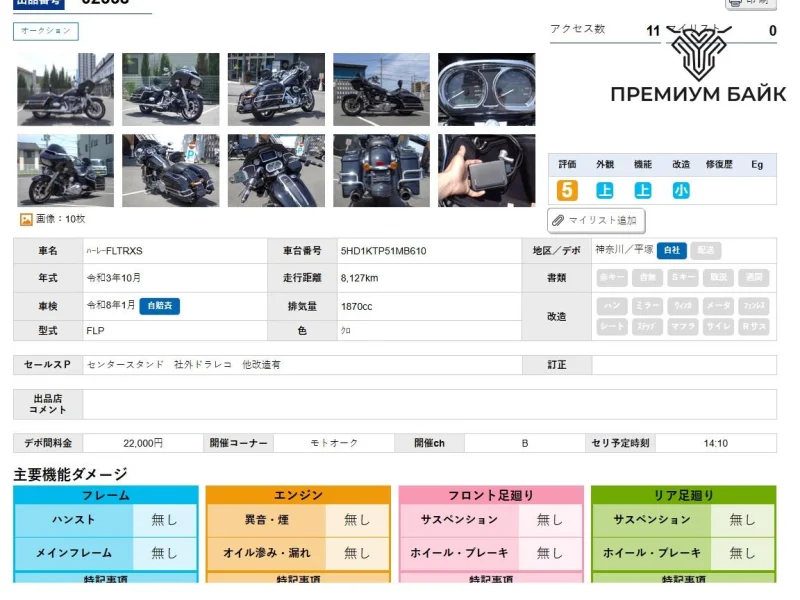Open the speedometer gauge thumbnail
The image size is (800, 600).
click(486, 89)
